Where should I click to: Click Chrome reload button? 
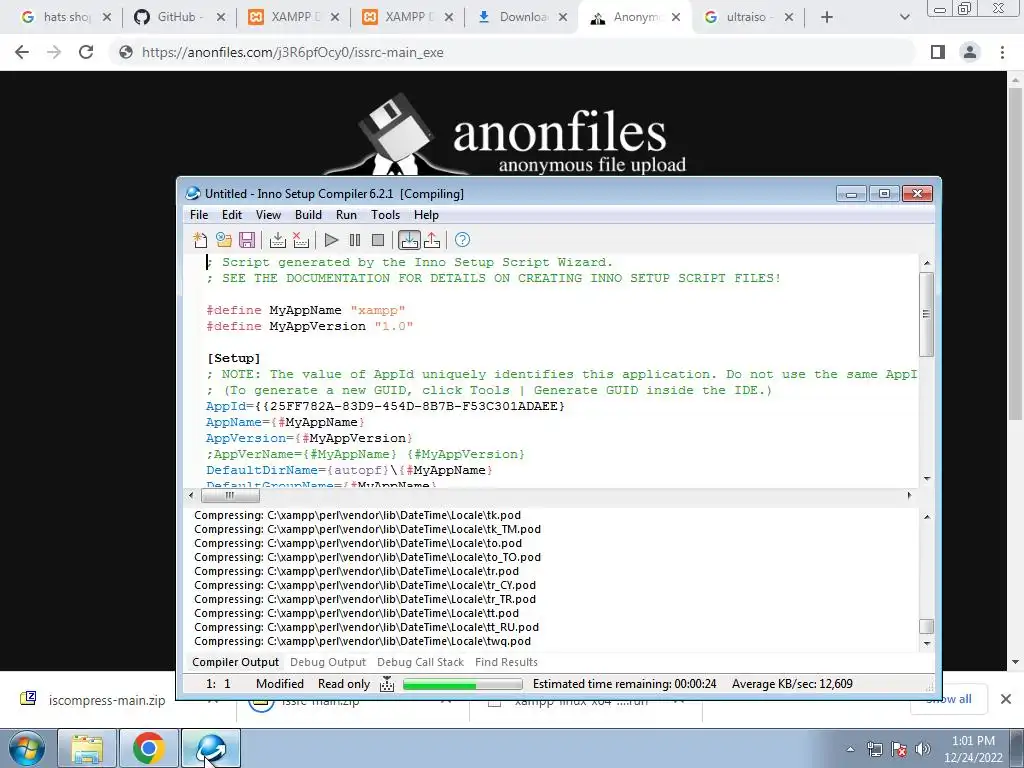pyautogui.click(x=86, y=52)
